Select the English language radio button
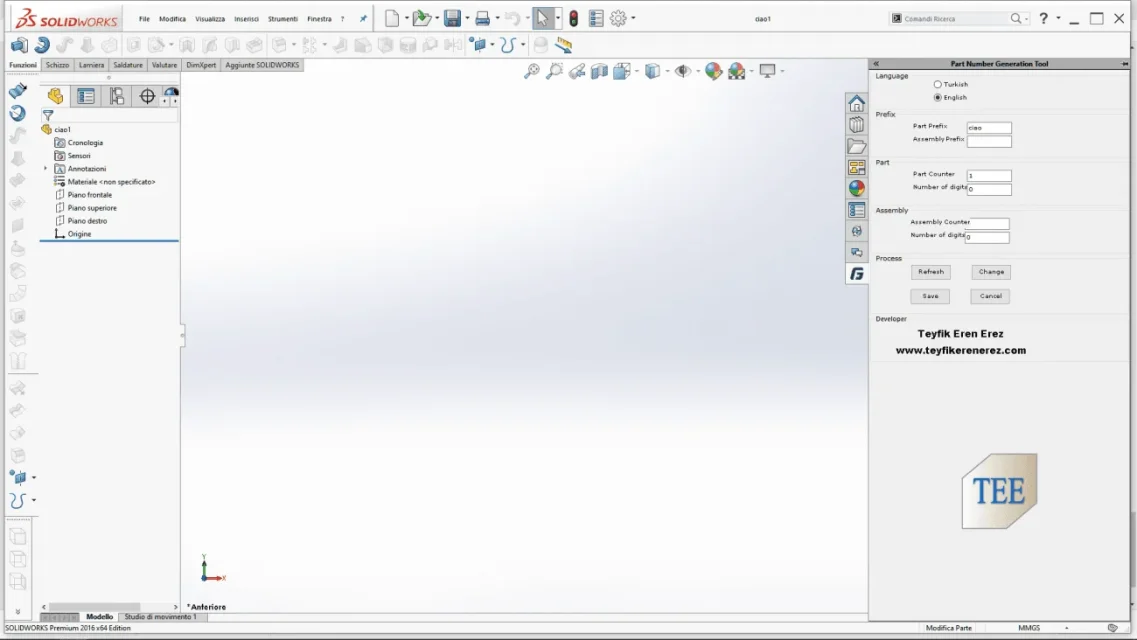Image resolution: width=1137 pixels, height=640 pixels. [938, 97]
